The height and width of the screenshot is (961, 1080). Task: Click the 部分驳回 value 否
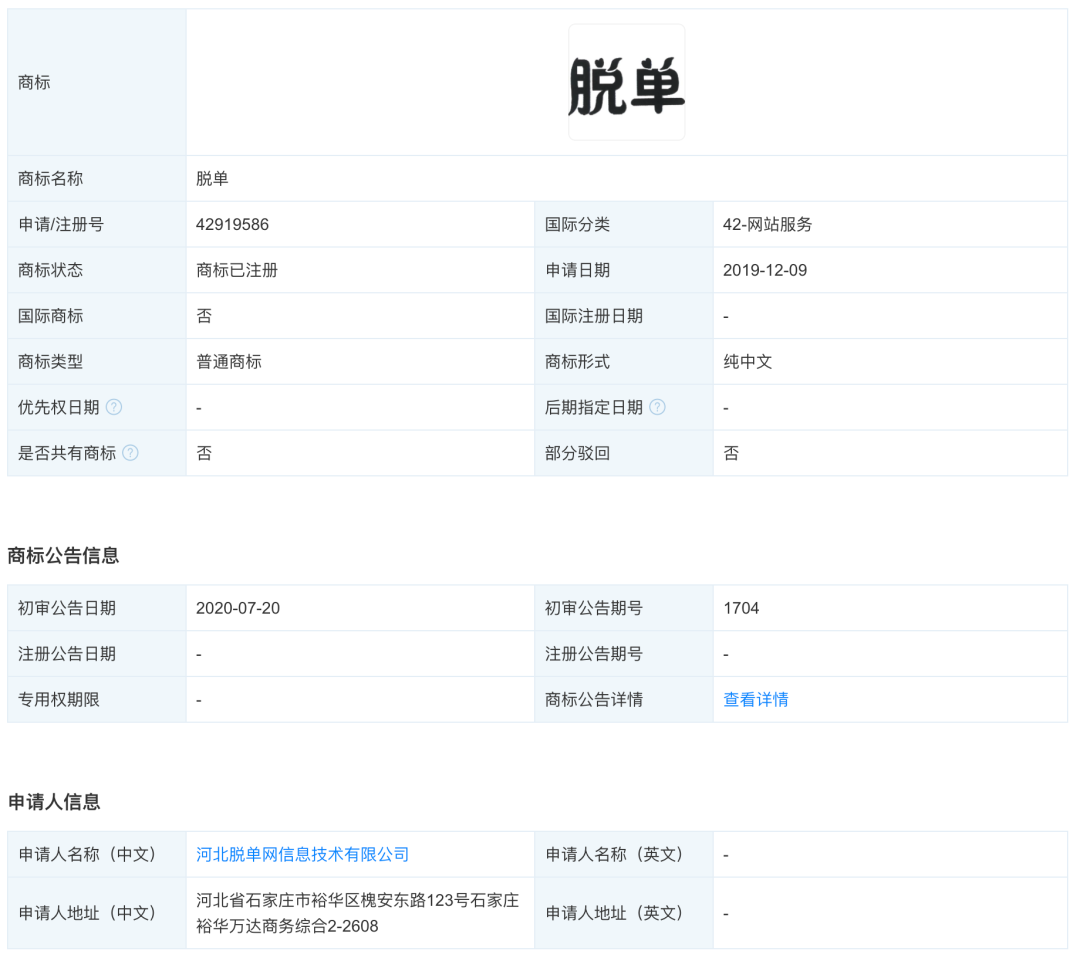[727, 453]
